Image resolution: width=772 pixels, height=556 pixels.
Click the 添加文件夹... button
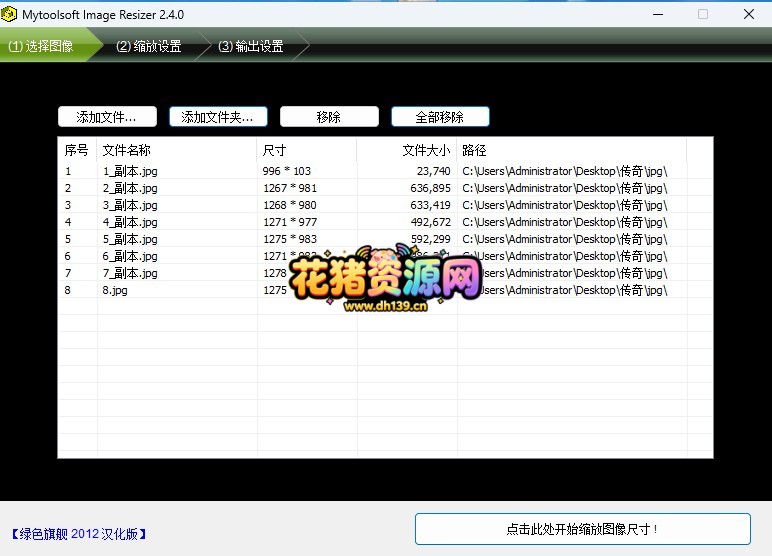(x=219, y=117)
